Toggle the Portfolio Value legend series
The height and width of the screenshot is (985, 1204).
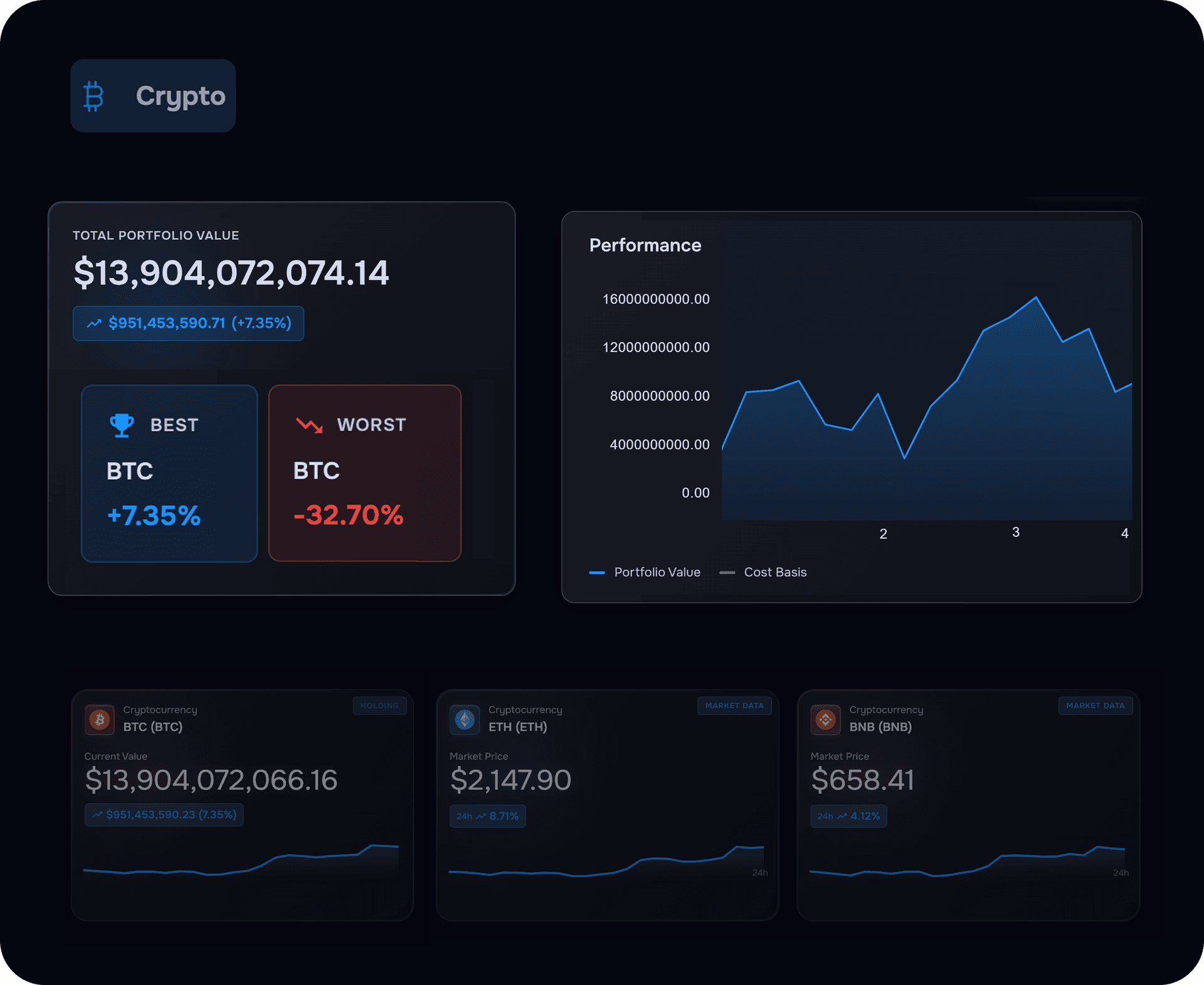tap(645, 572)
